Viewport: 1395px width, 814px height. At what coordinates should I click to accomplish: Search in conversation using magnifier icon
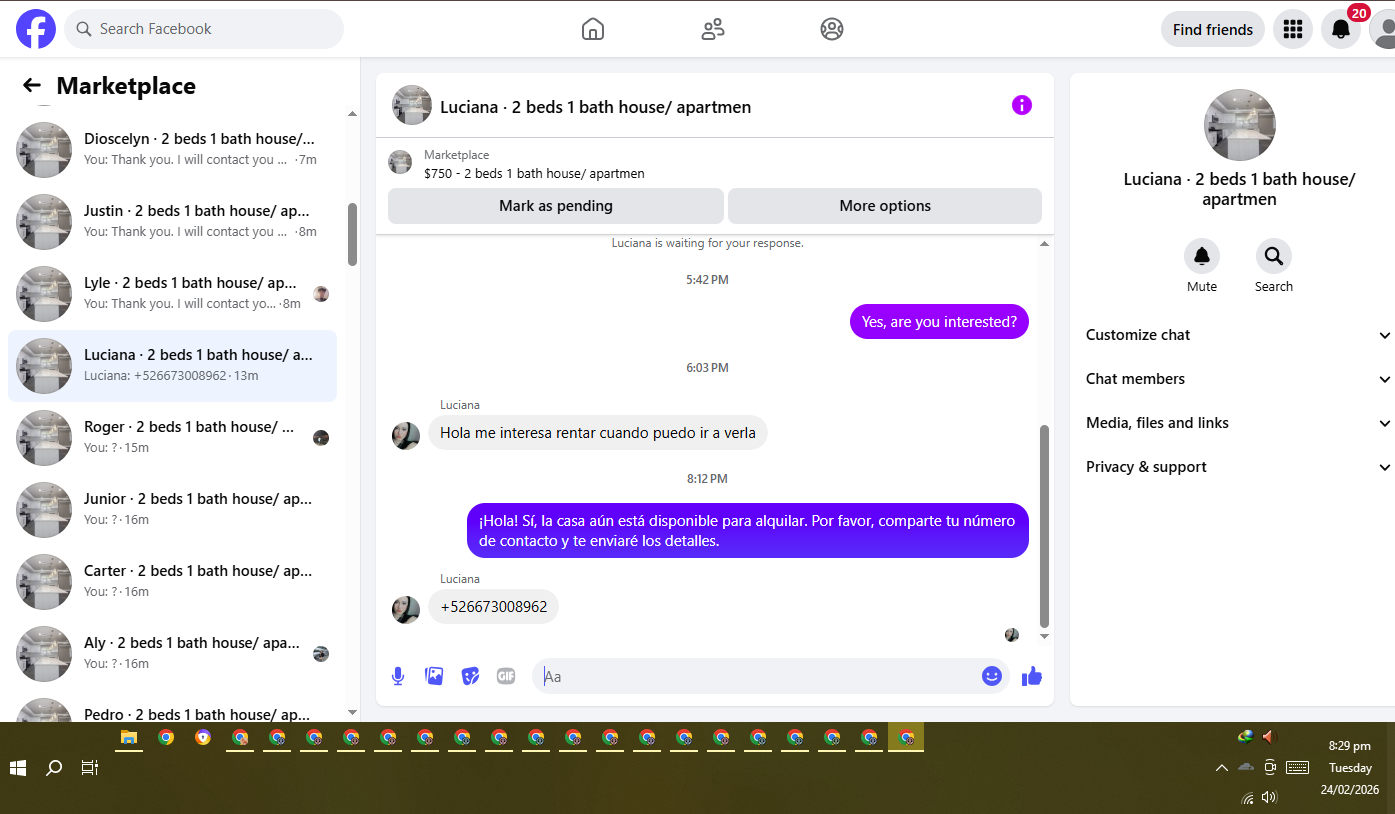coord(1274,256)
